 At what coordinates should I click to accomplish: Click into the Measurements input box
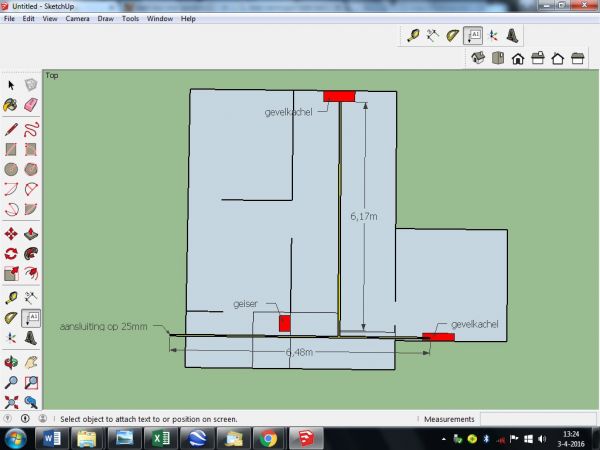(x=538, y=419)
